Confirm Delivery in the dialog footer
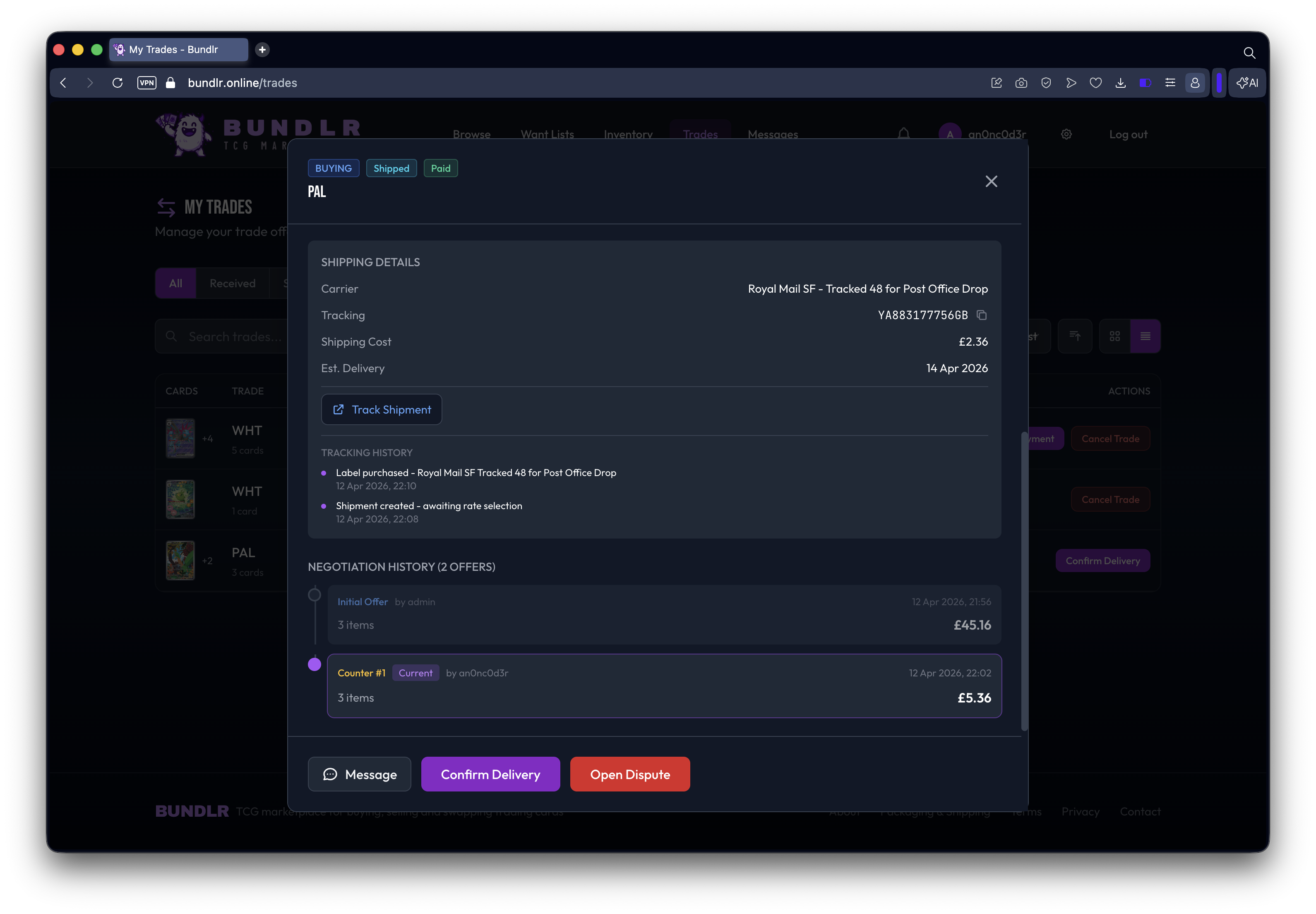Screen dimensions: 1316x914 [490, 774]
